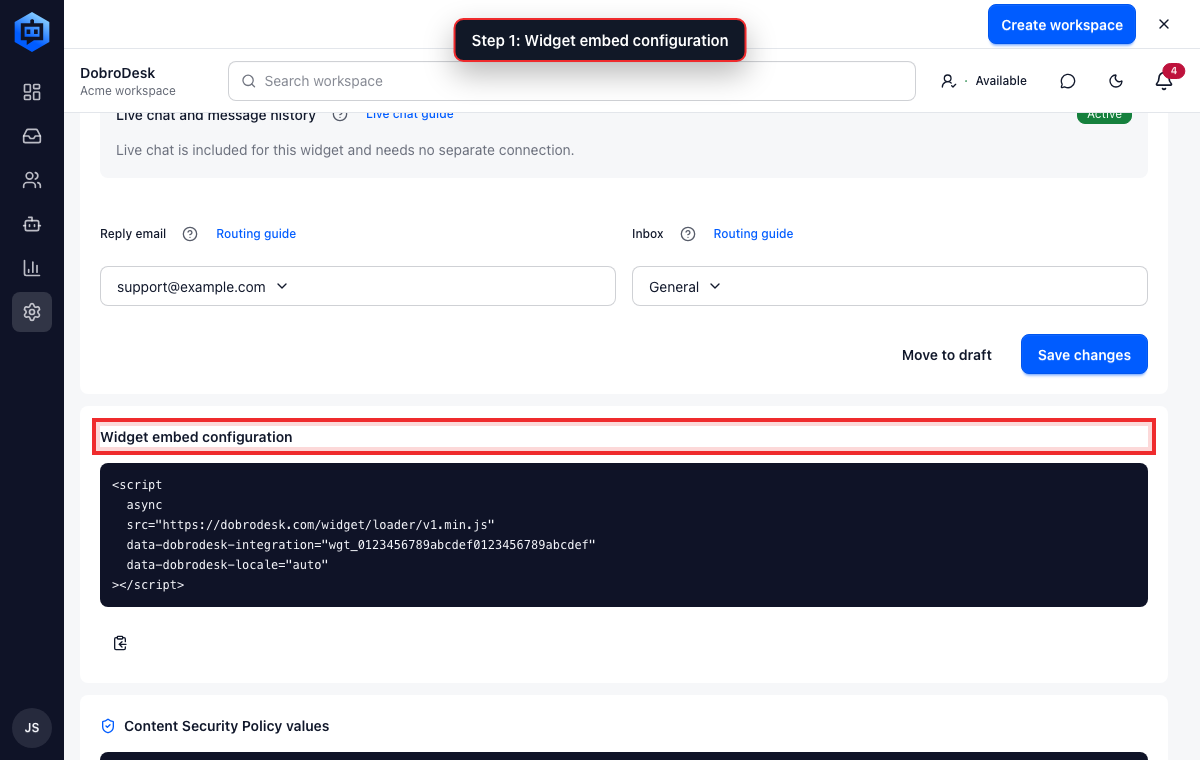The height and width of the screenshot is (760, 1200).
Task: Open the chat bubble icon in header
Action: click(x=1068, y=81)
